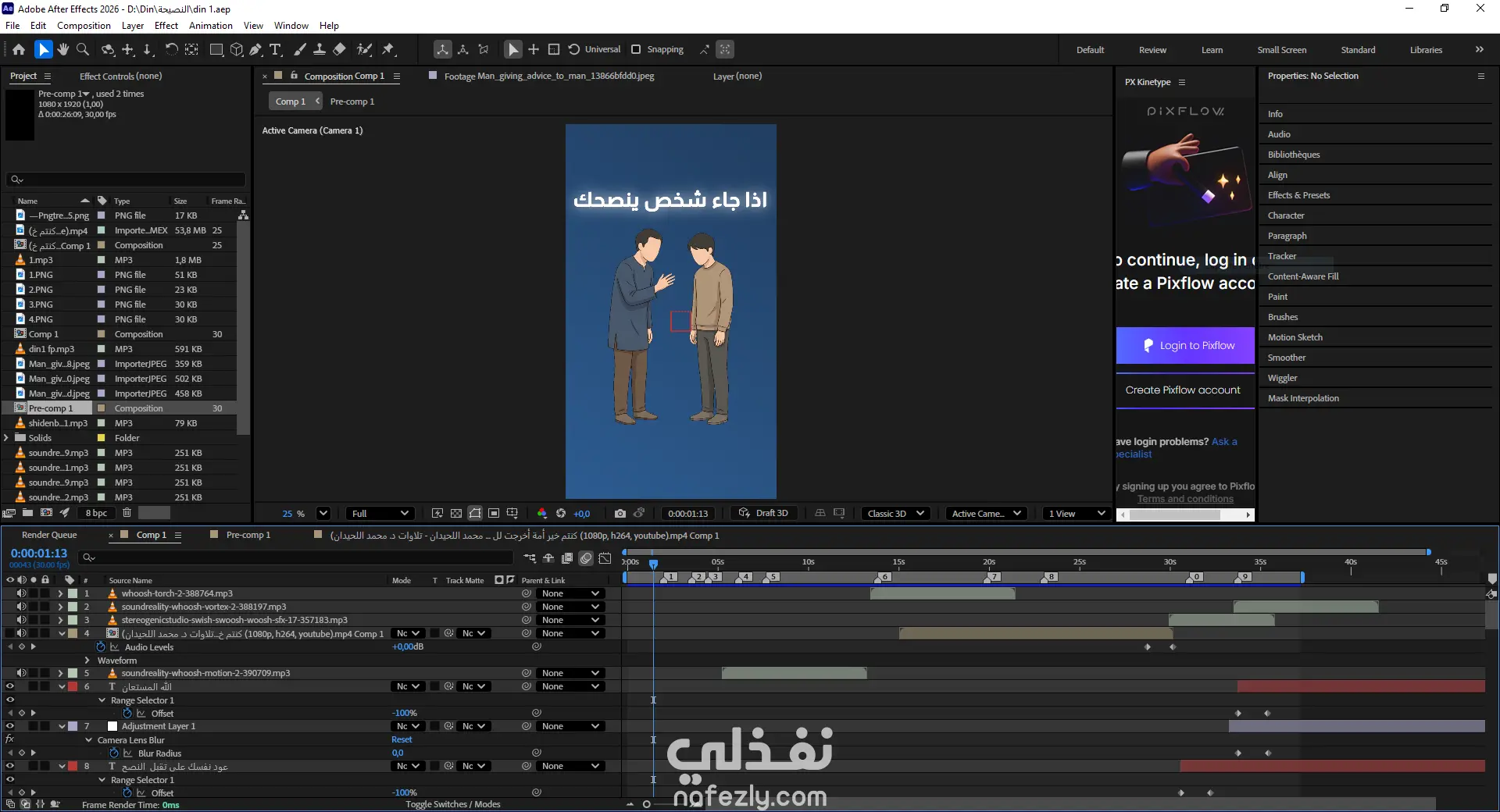Click Create Pixflow account button

click(1185, 390)
